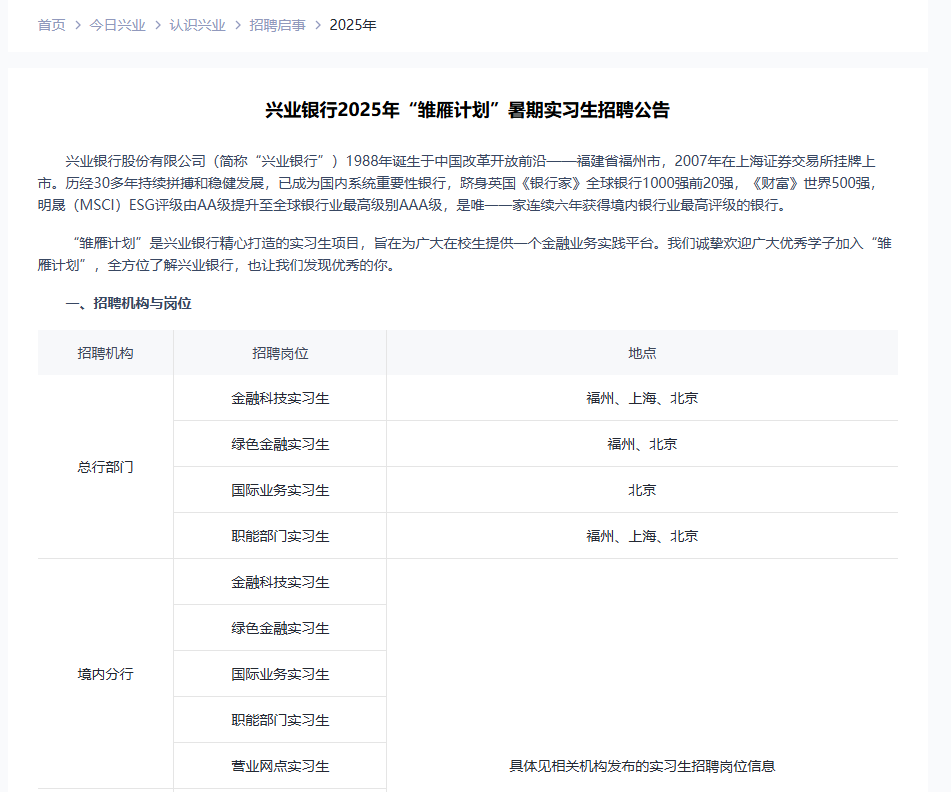Click the 招聘岗位 column header
Screen dimensions: 951x792
[280, 353]
